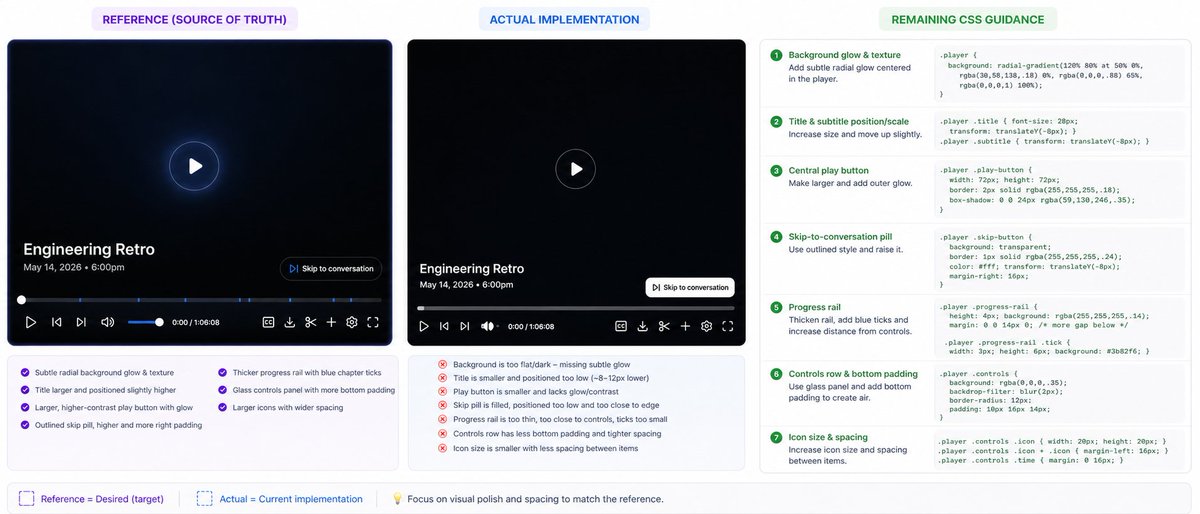Viewport: 1200px width, 514px height.
Task: Toggle closed captions in actual implementation
Action: coord(621,326)
